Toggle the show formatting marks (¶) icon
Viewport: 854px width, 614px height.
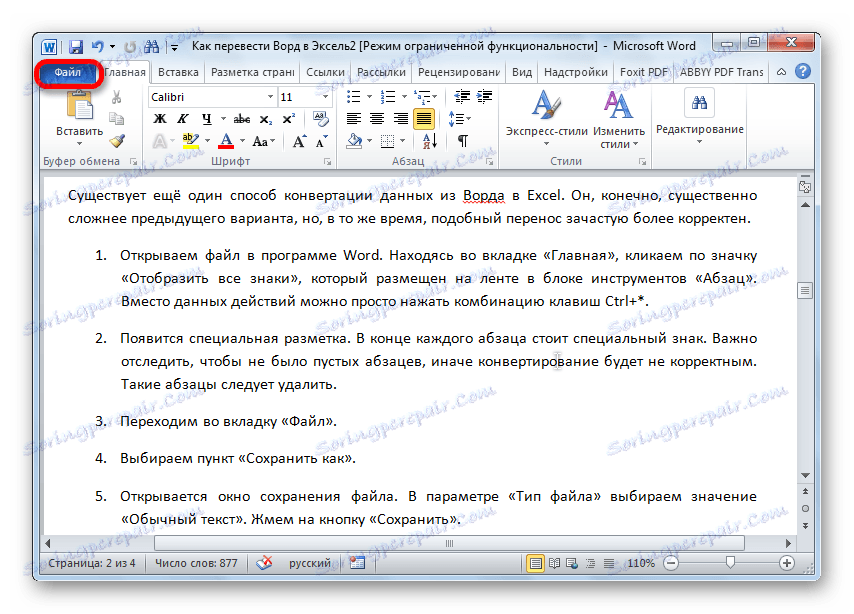tap(463, 139)
